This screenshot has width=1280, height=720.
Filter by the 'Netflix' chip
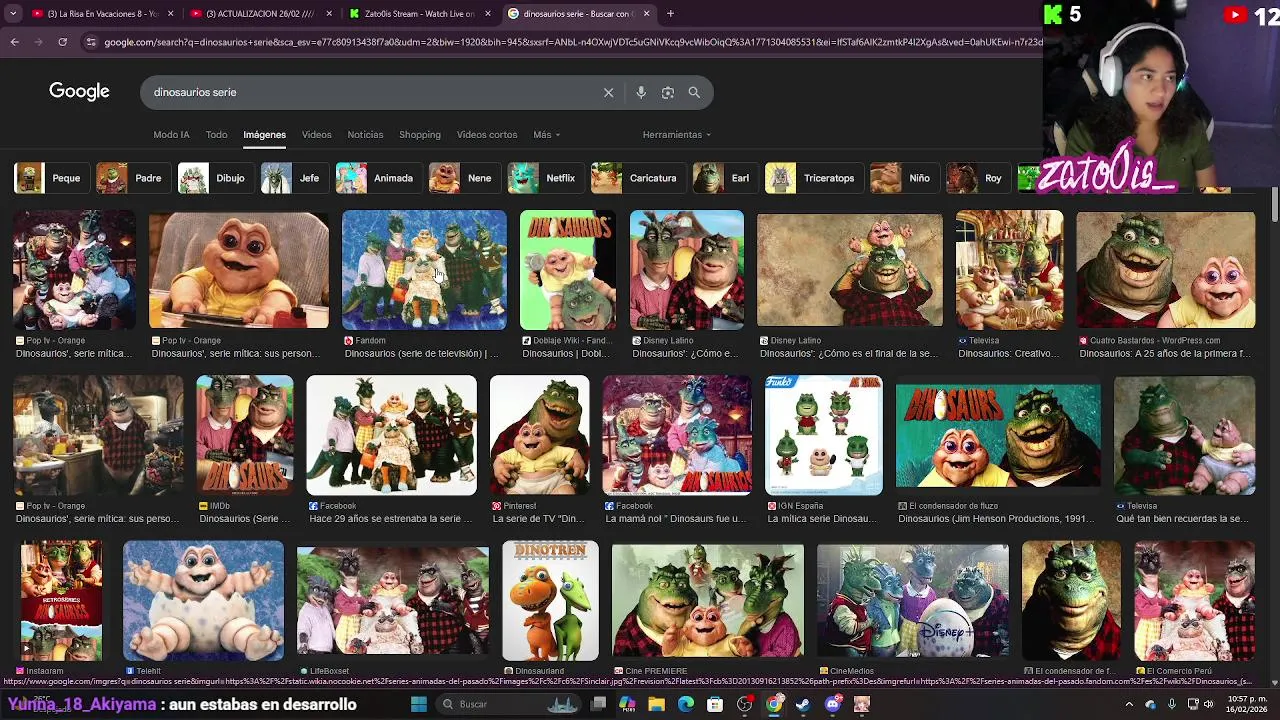[x=545, y=178]
